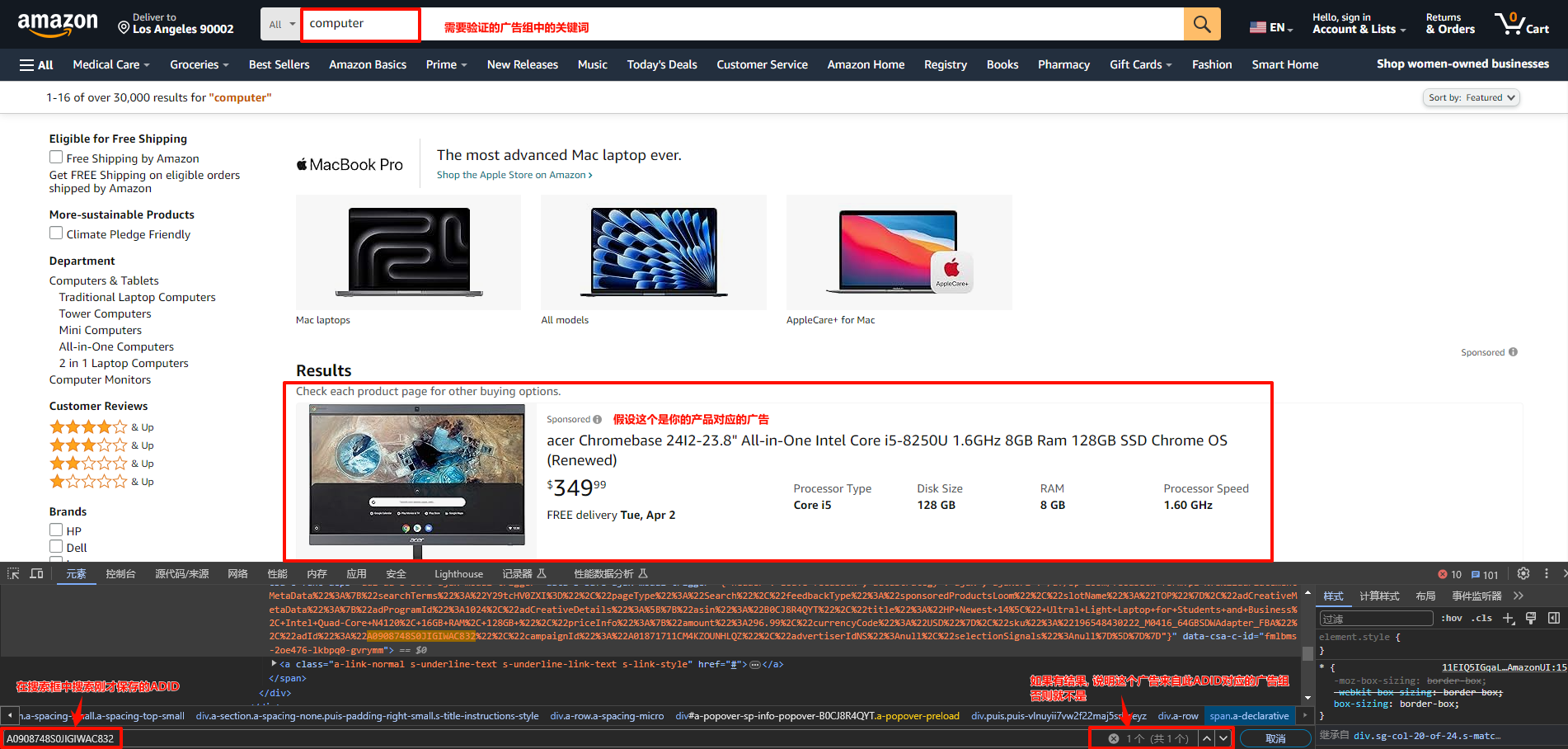
Task: Go to next search match arrow
Action: (1223, 738)
